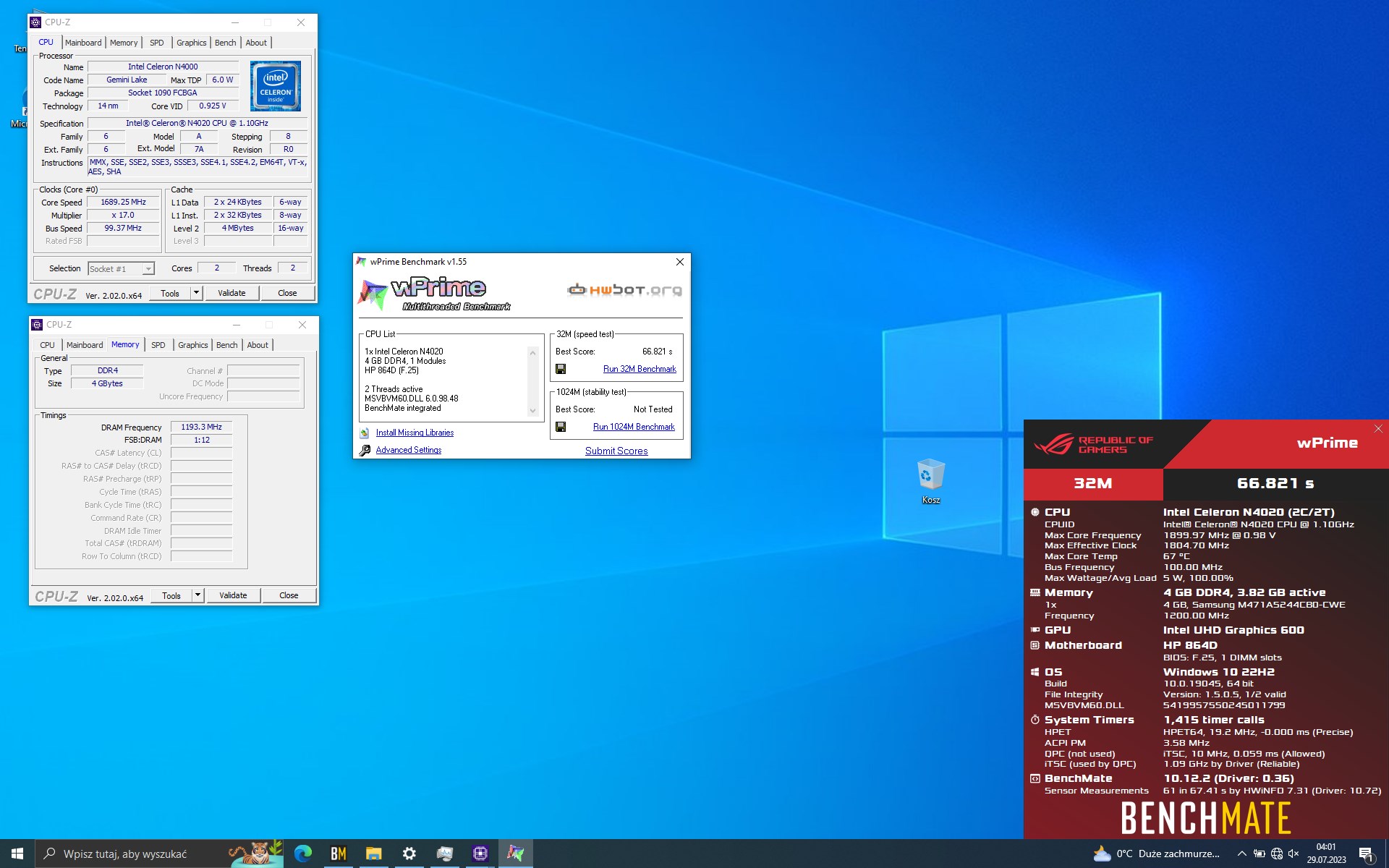Open the Advanced Settings link

tap(409, 450)
